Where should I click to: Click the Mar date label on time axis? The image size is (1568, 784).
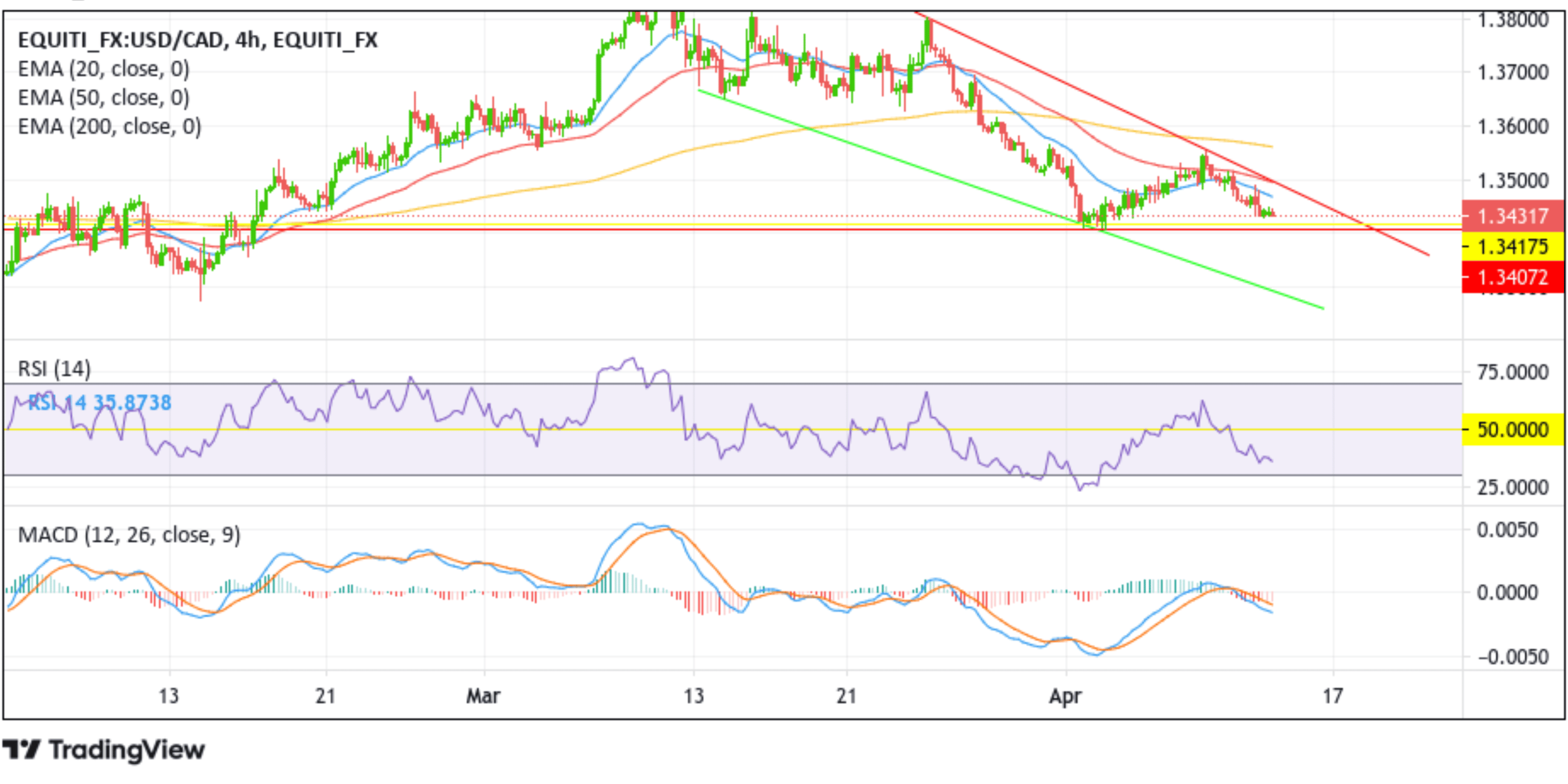point(483,696)
